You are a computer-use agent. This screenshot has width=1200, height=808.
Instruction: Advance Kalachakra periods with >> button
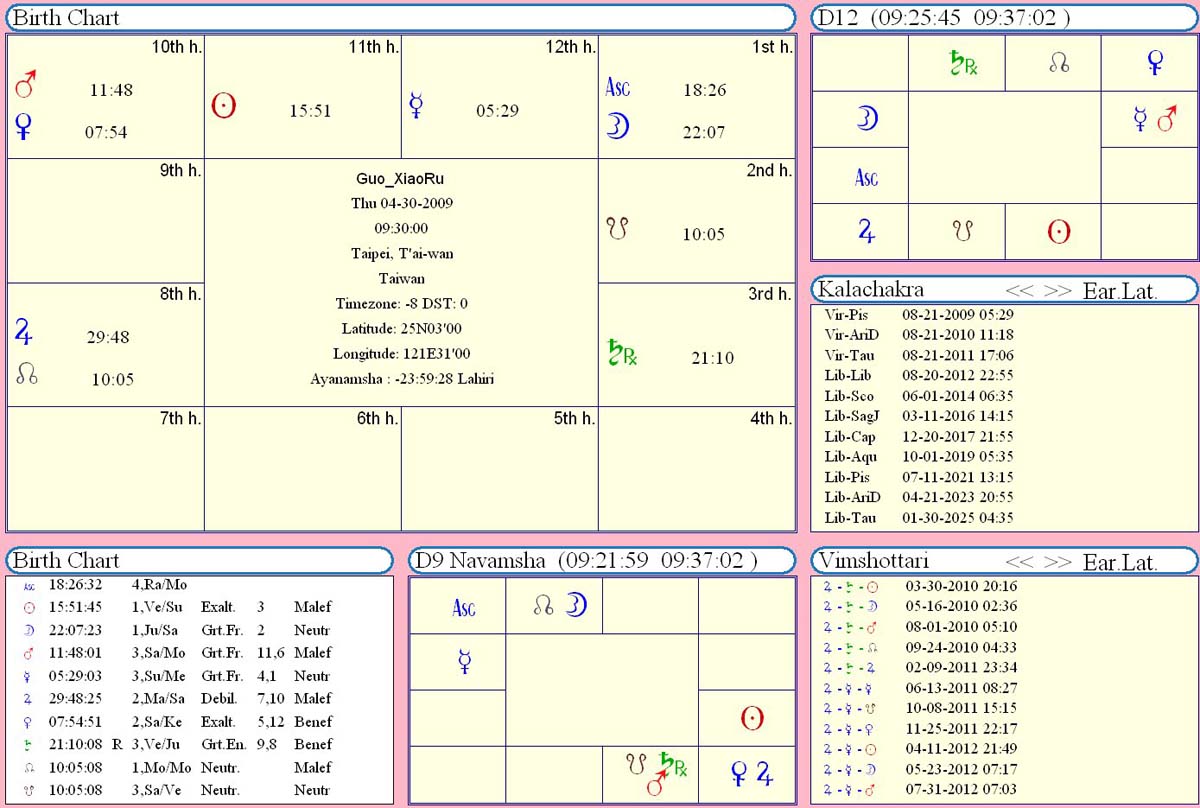(1057, 290)
